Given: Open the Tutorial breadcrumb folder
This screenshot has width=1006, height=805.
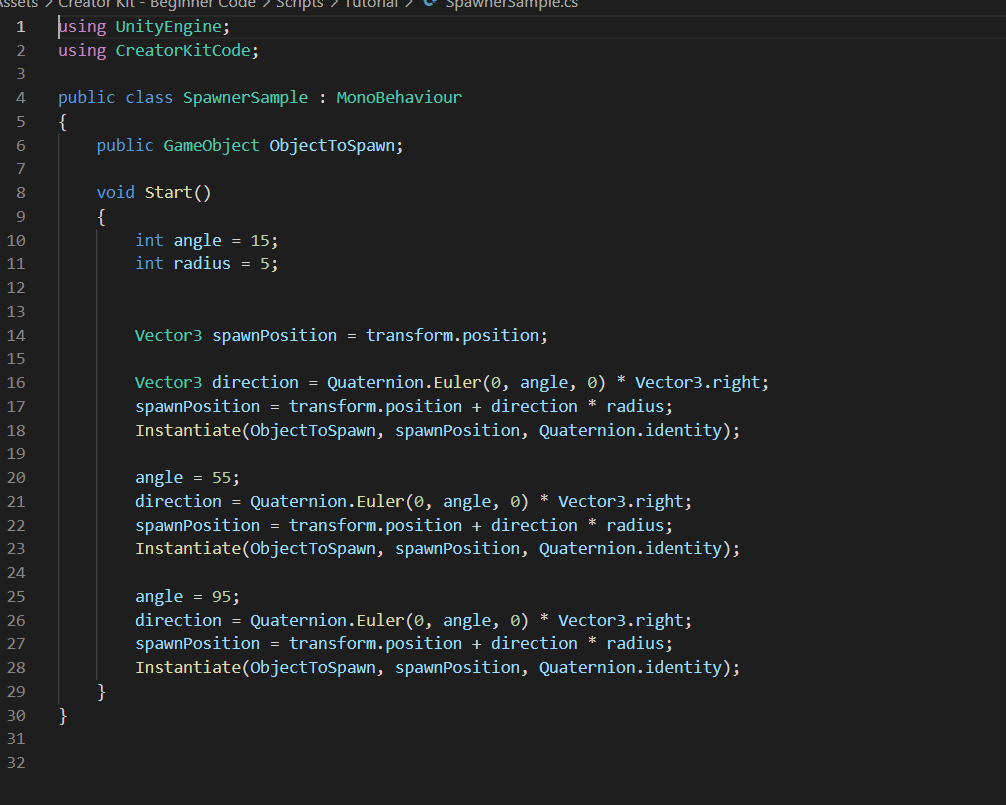Looking at the screenshot, I should tap(371, 4).
